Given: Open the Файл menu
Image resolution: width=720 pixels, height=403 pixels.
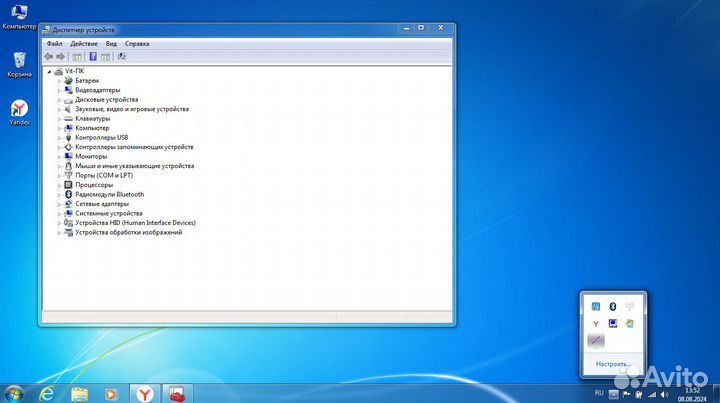Looking at the screenshot, I should [x=54, y=44].
